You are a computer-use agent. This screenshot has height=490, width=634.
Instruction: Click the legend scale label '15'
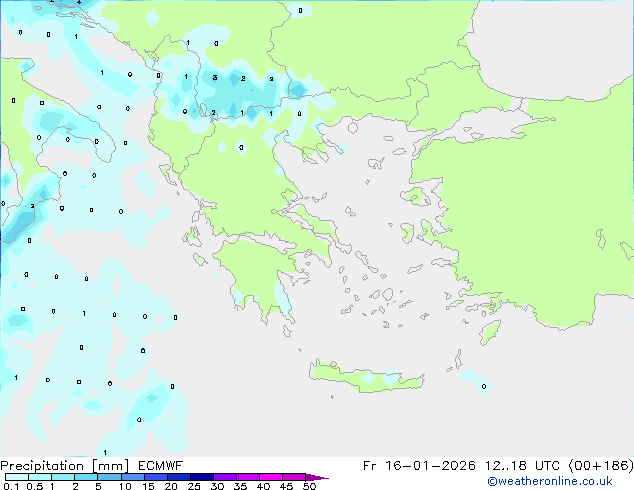coord(148,486)
